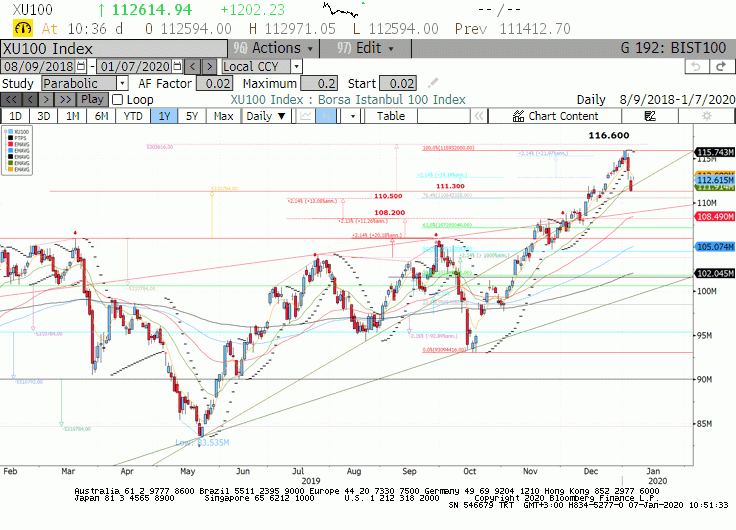
Task: Start playback with the Play button
Action: click(x=92, y=100)
